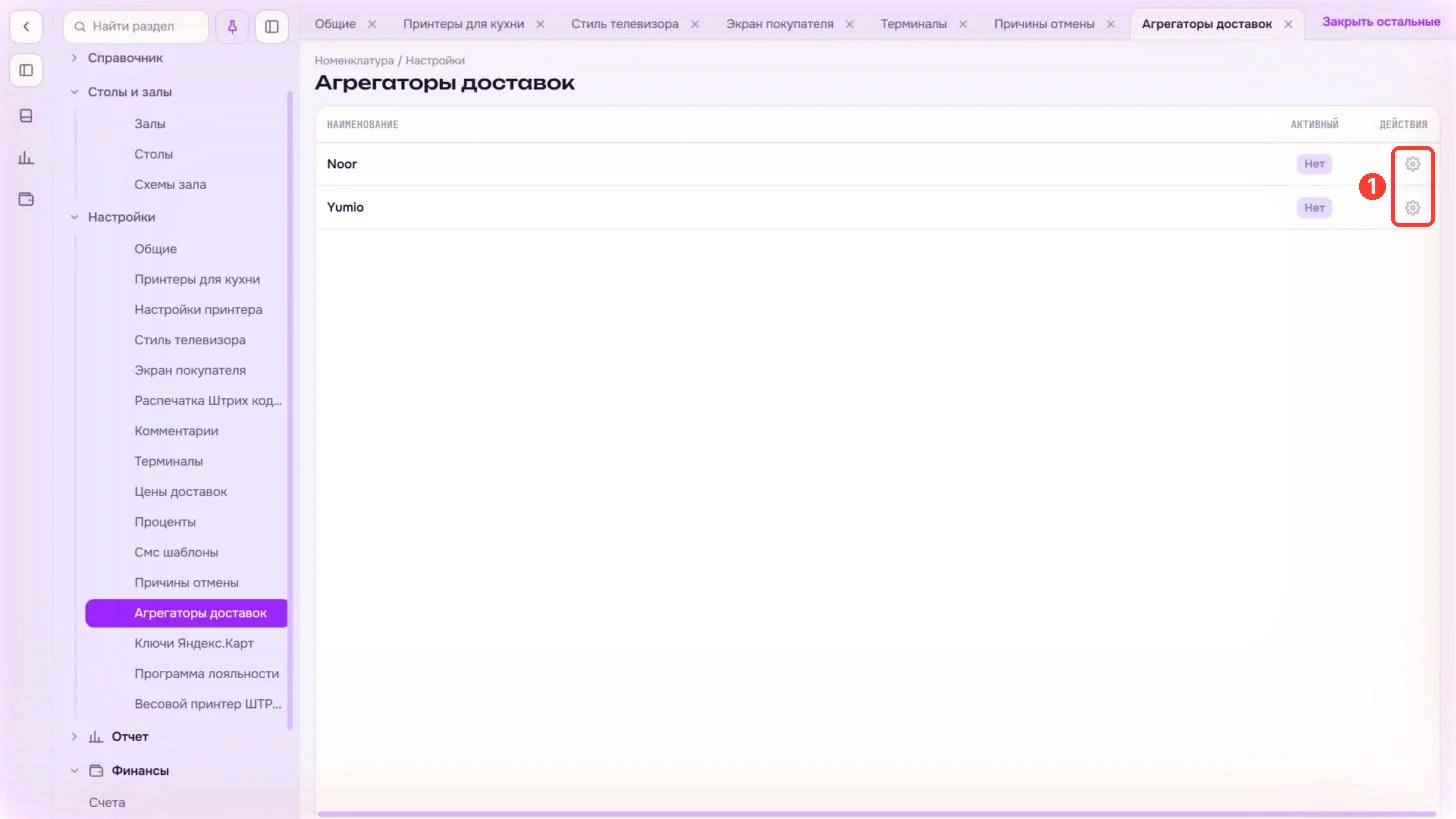
Task: Open the layout panel icon in left rail
Action: pos(26,70)
